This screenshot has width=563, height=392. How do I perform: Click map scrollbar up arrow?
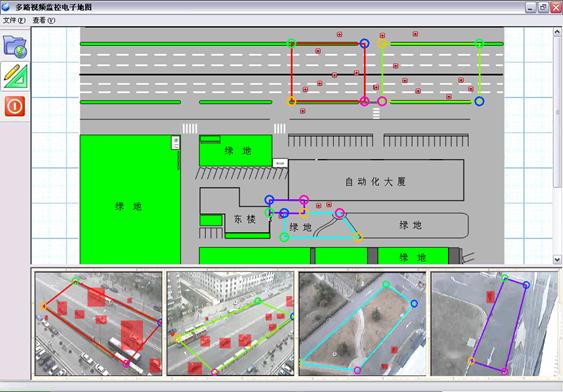[x=557, y=32]
